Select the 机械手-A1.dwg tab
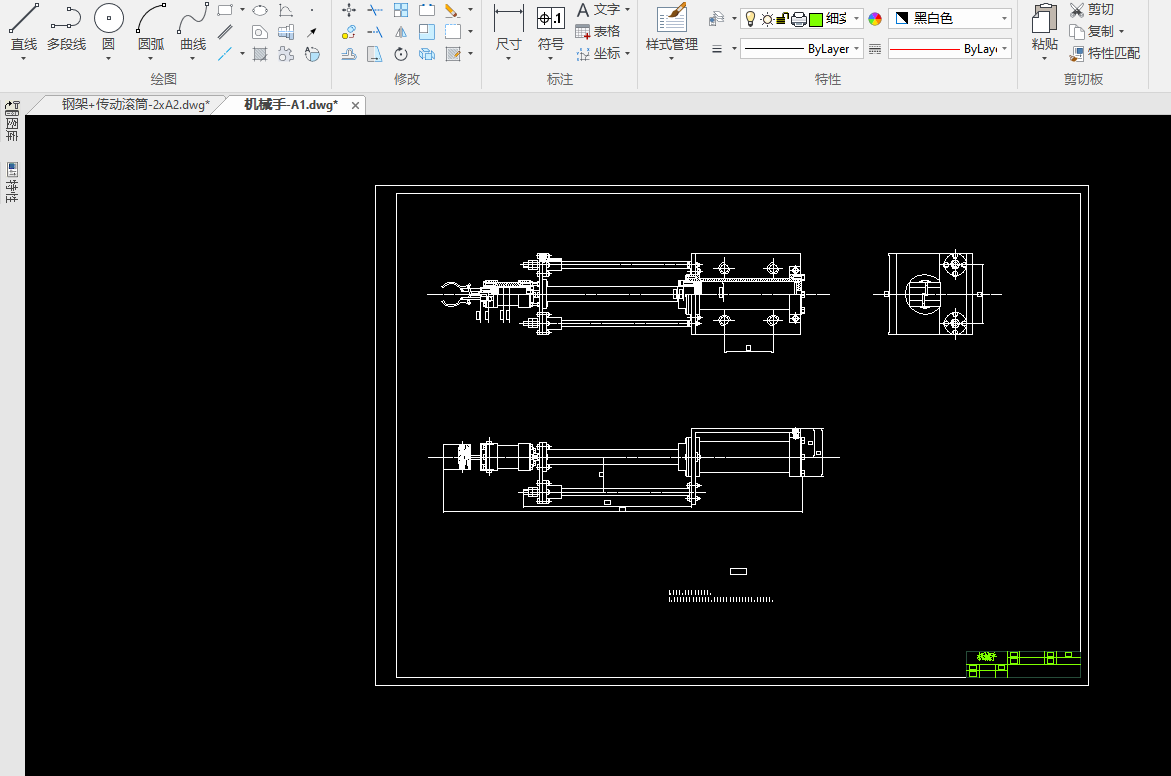 click(291, 105)
